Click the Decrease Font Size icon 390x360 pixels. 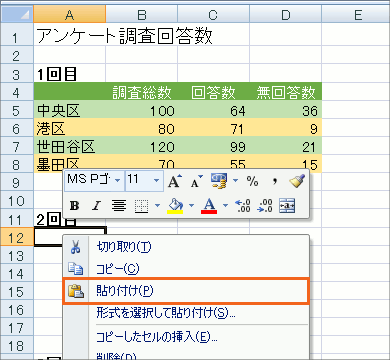(196, 181)
